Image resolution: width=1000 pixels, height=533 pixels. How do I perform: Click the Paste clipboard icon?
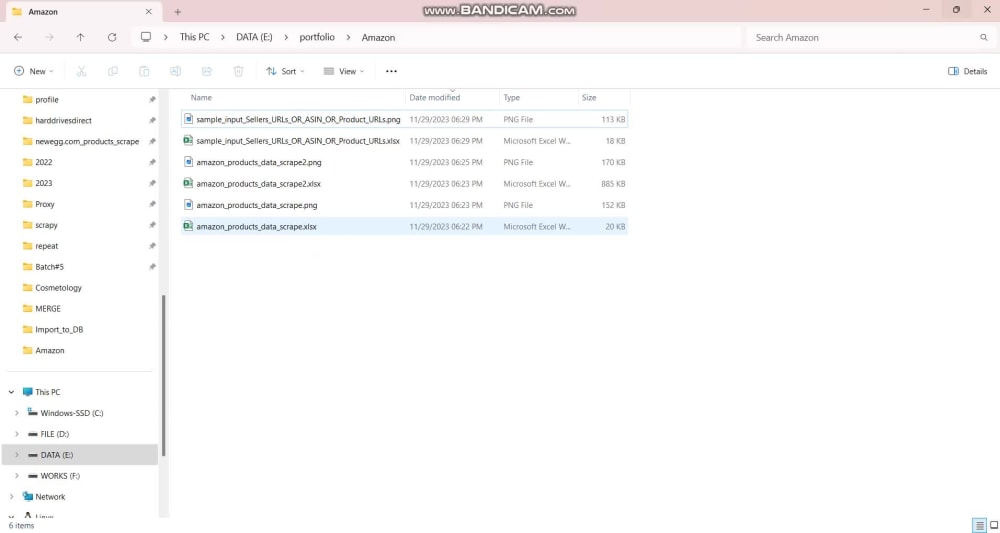point(144,71)
